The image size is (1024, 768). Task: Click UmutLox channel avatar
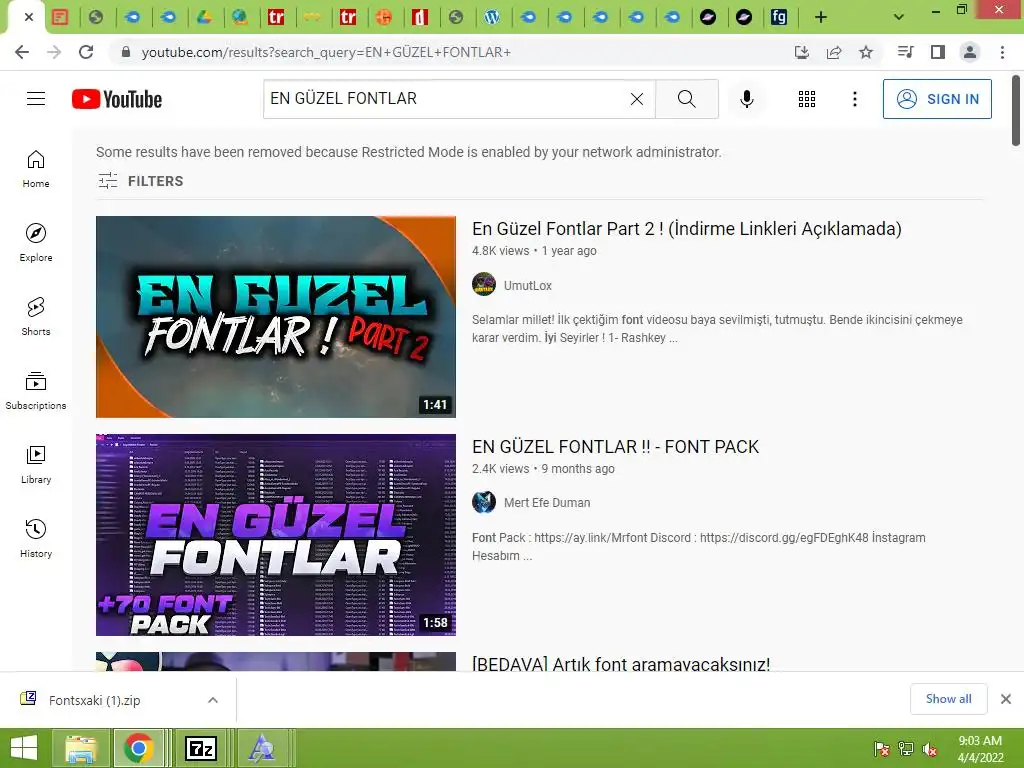(x=484, y=285)
